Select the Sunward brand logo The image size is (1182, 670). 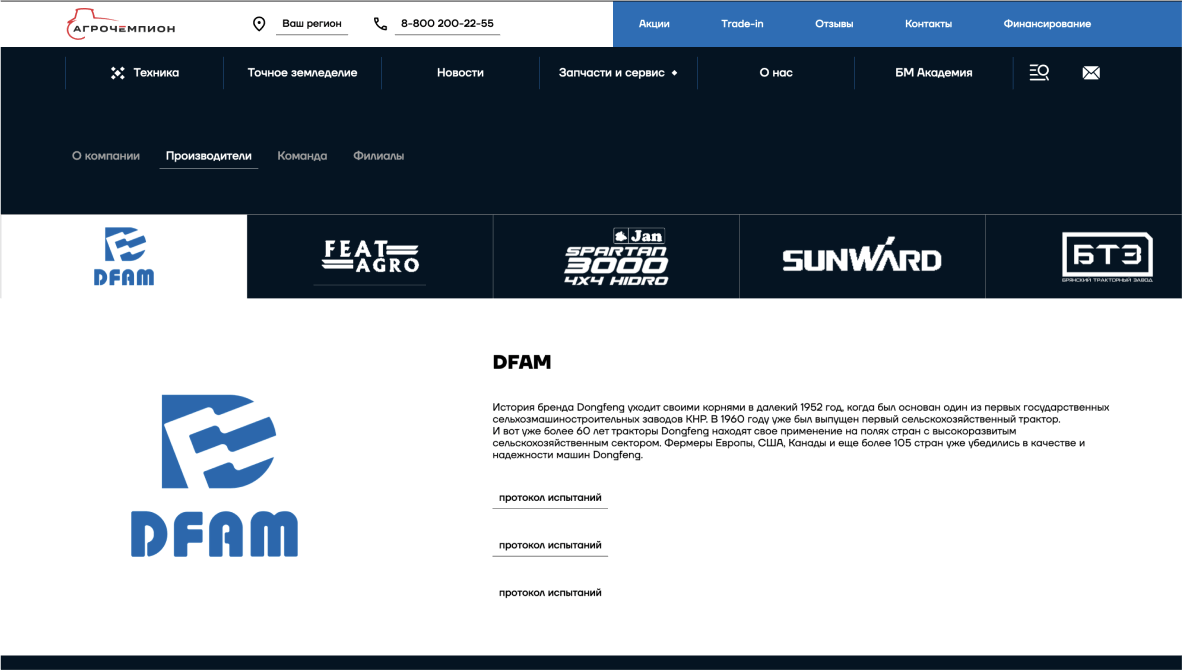click(862, 256)
